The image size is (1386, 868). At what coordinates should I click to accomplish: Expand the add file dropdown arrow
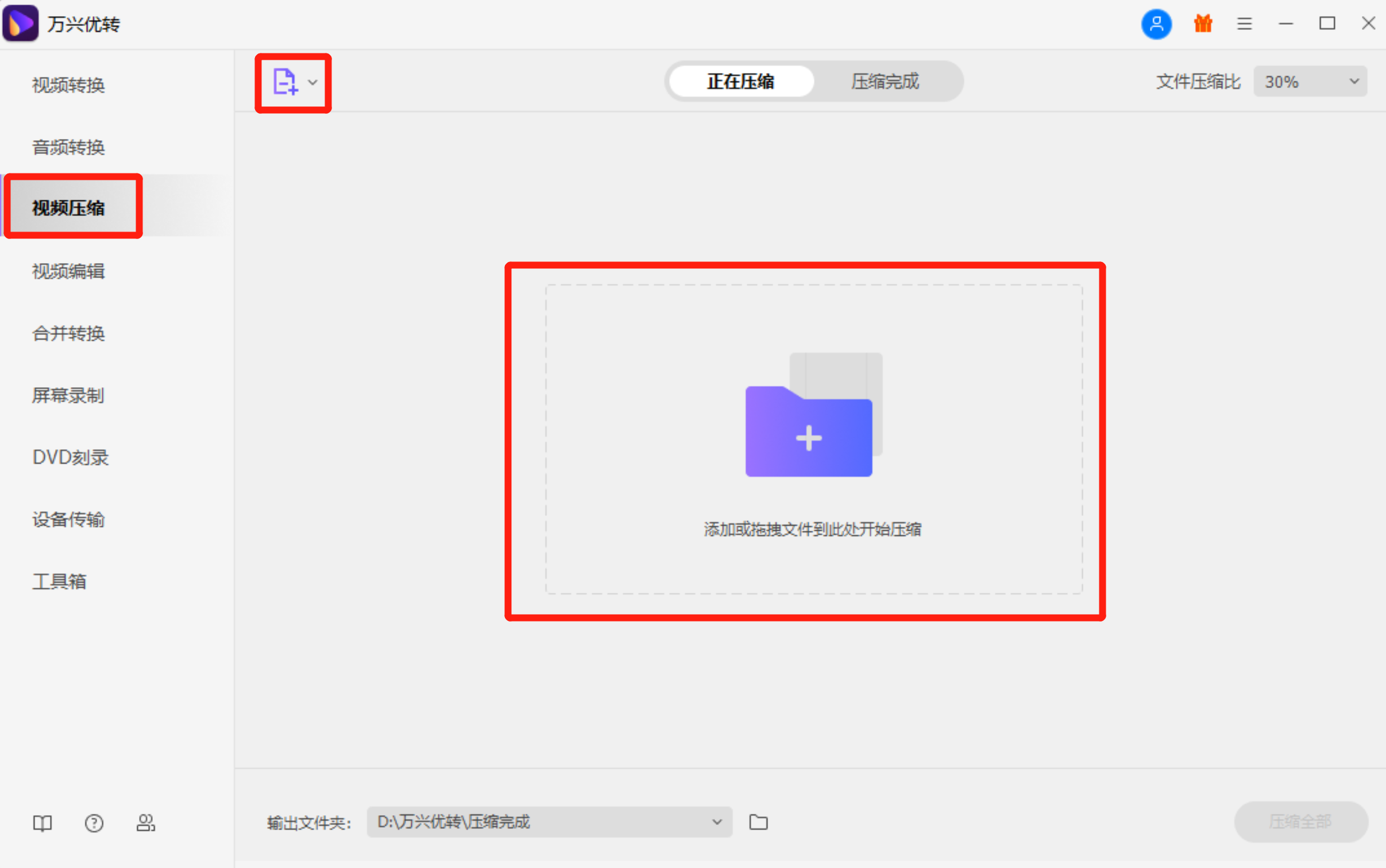312,82
